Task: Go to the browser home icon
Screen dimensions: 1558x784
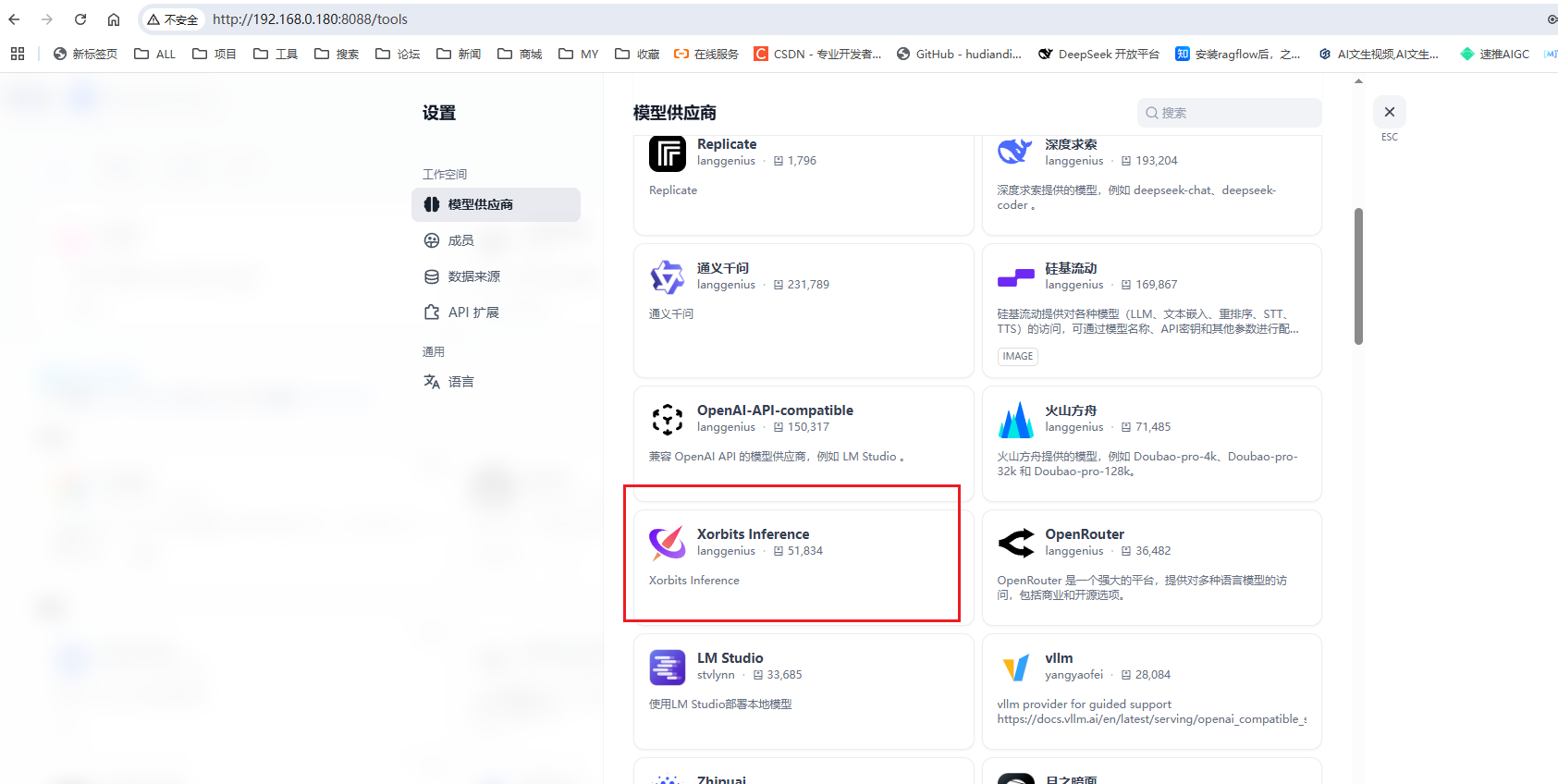Action: point(113,19)
